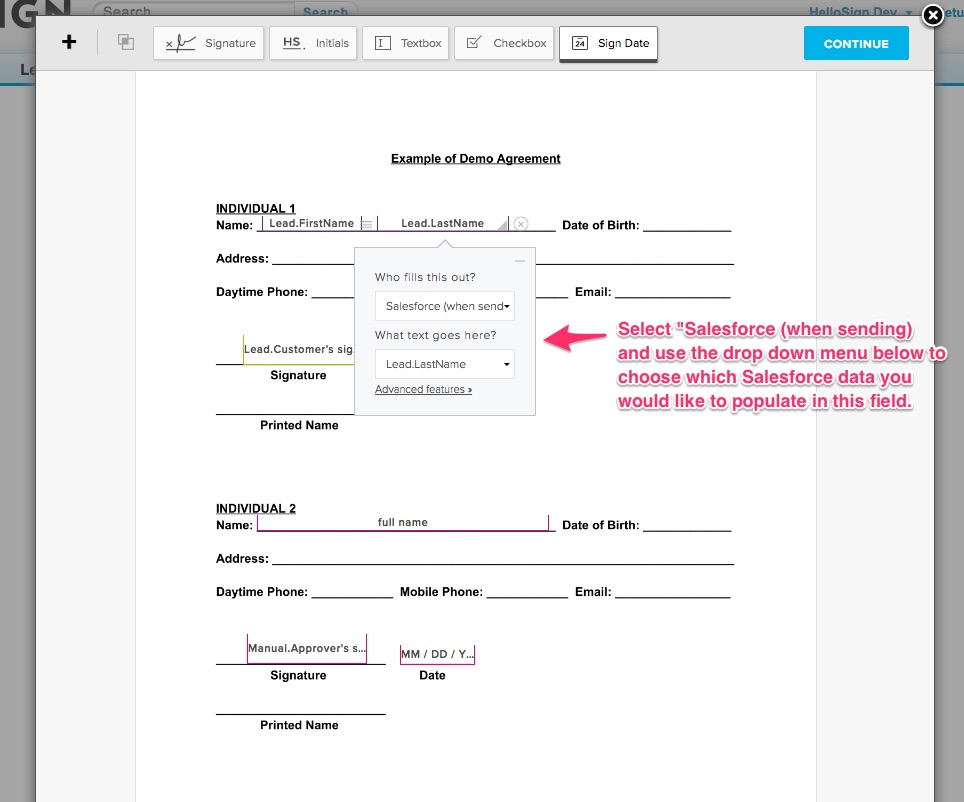Click the lines handle icon beside Lead.FirstName
964x802 pixels.
(367, 224)
